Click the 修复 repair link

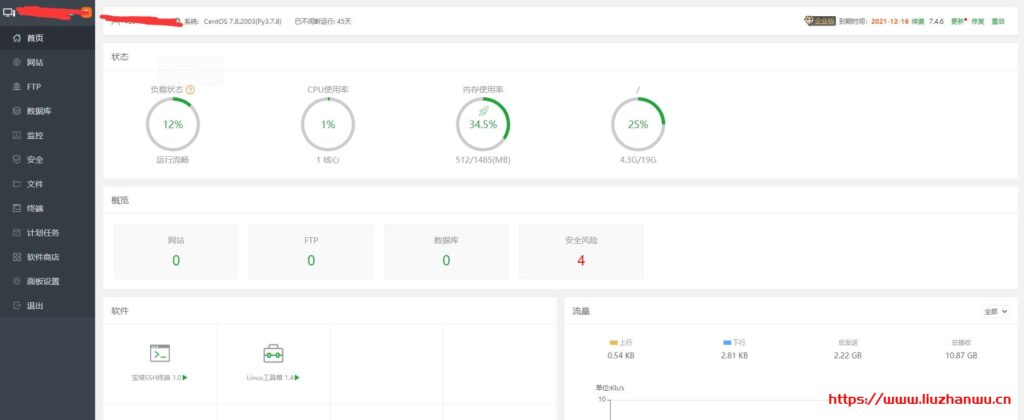pyautogui.click(x=977, y=20)
